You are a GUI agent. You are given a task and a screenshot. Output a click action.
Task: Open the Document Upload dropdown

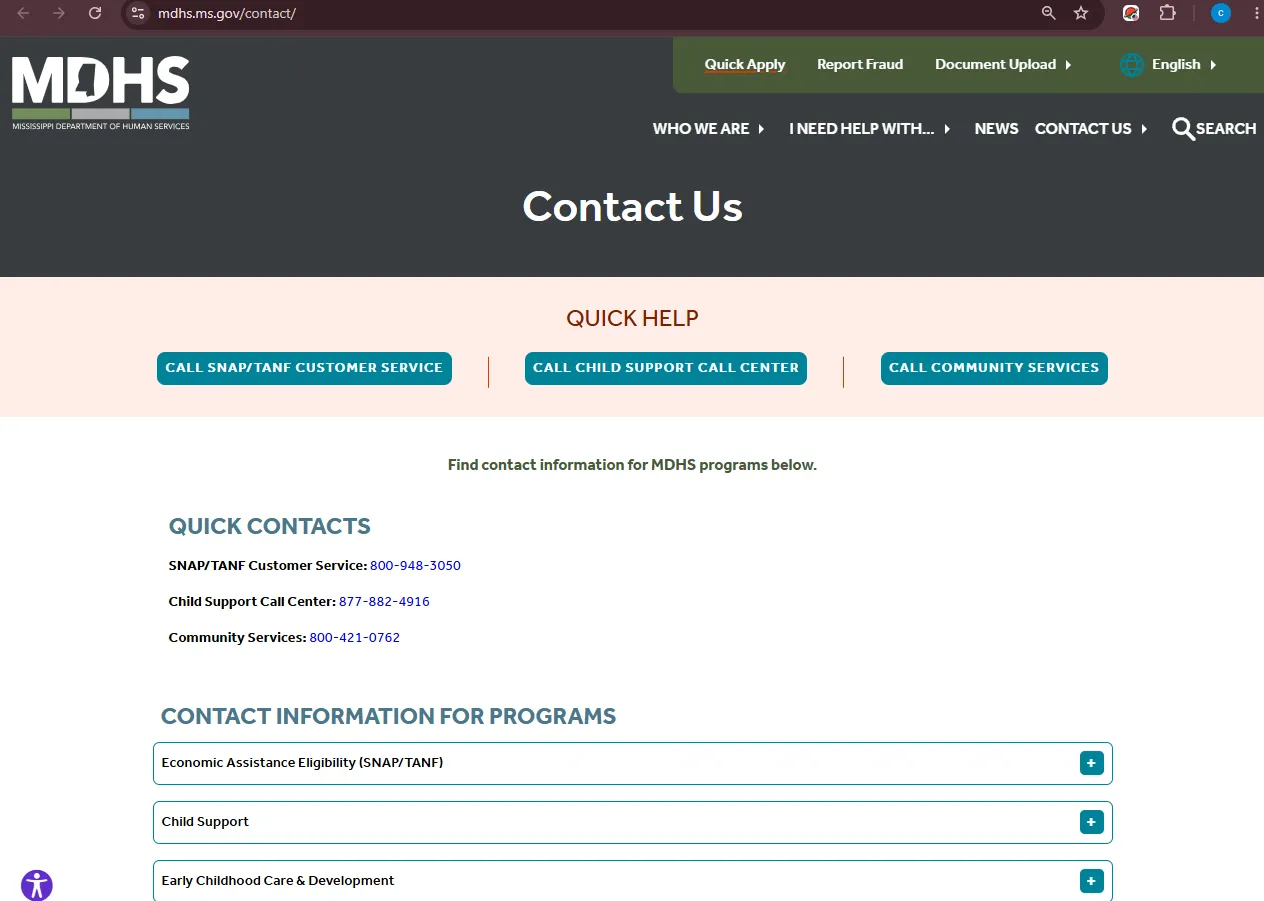(1003, 65)
